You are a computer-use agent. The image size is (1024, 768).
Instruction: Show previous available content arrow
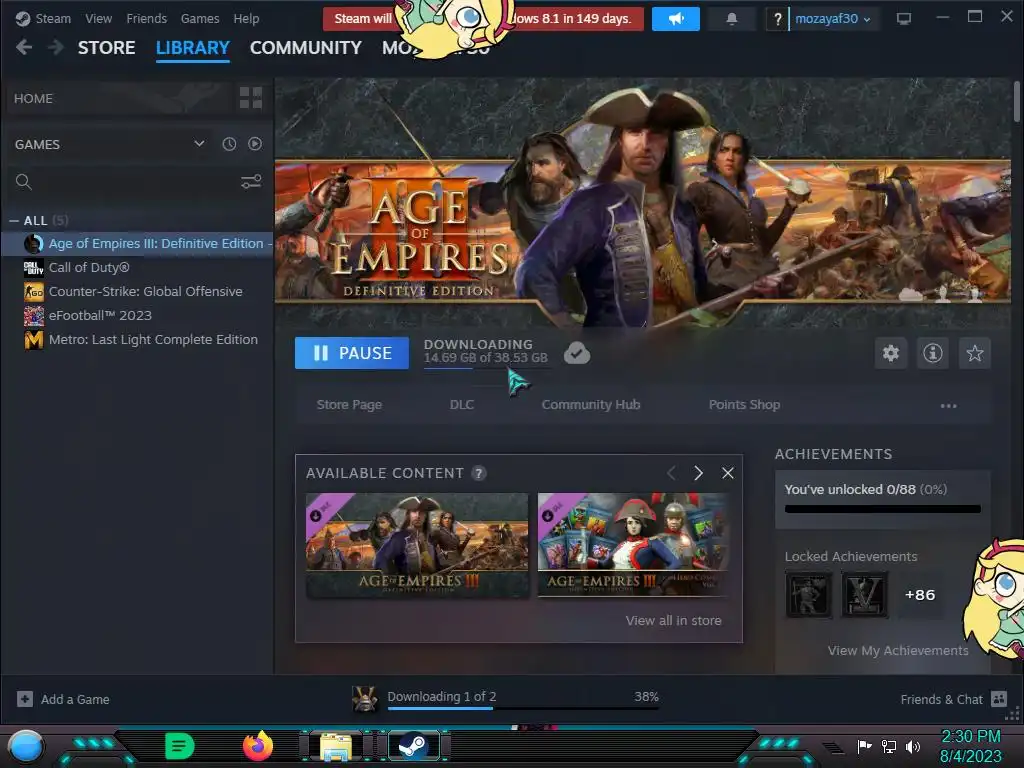[x=671, y=473]
